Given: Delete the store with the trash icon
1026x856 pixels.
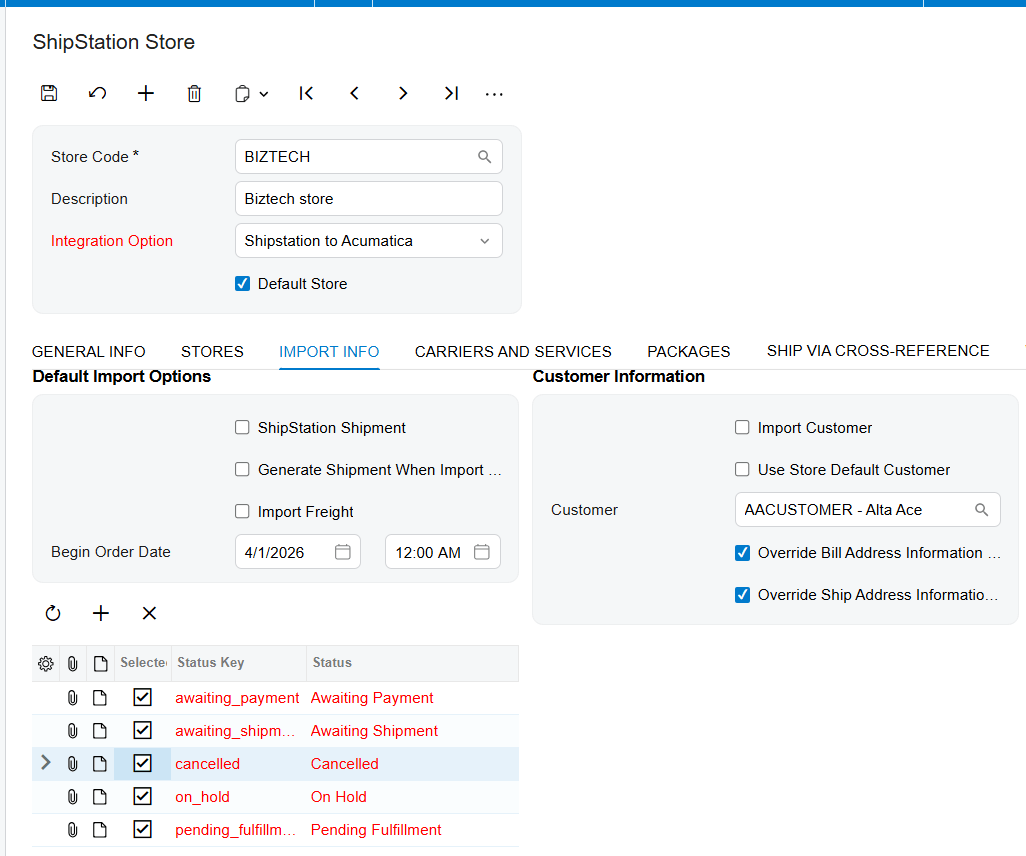Looking at the screenshot, I should (194, 94).
